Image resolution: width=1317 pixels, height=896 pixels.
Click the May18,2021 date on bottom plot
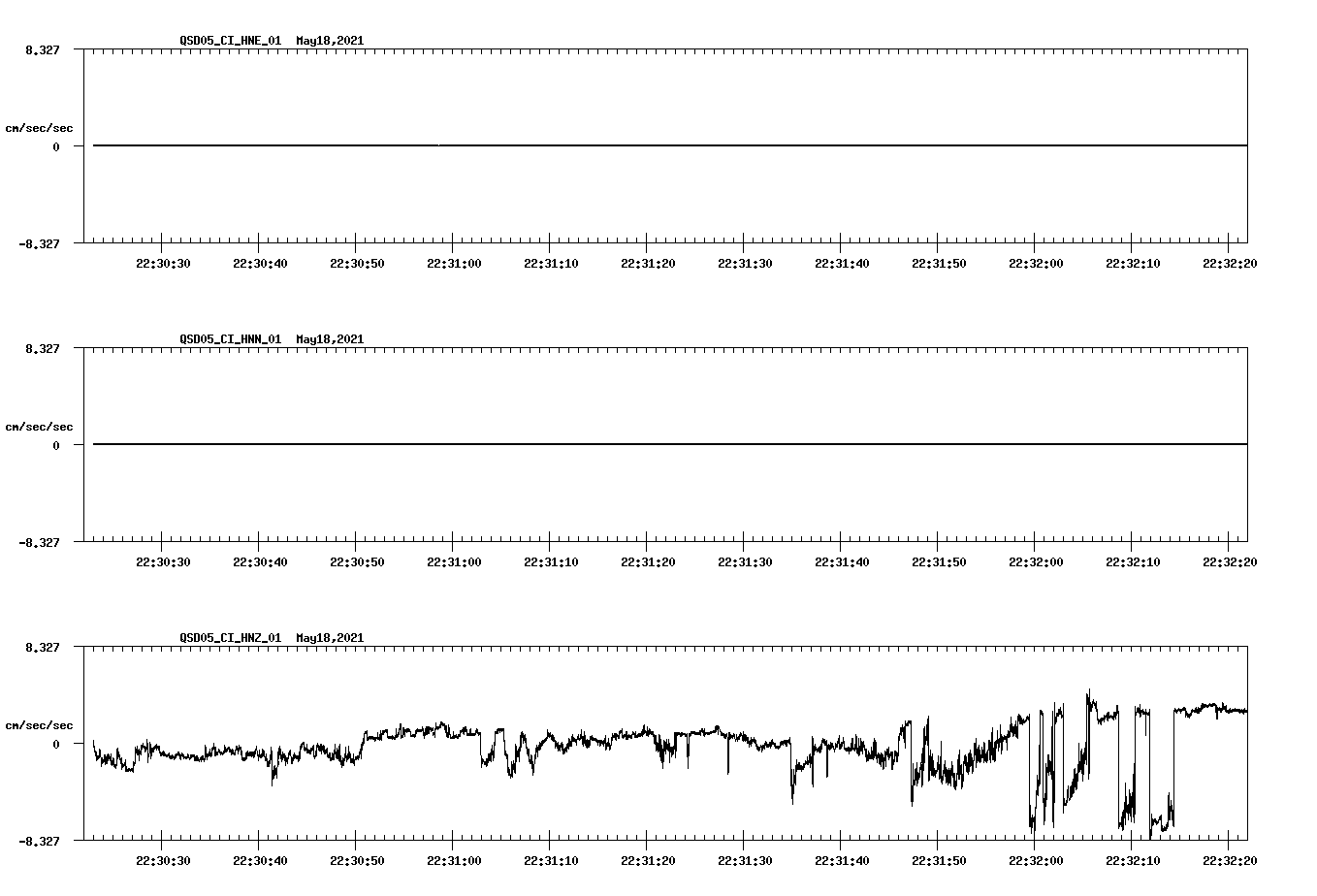click(x=330, y=638)
